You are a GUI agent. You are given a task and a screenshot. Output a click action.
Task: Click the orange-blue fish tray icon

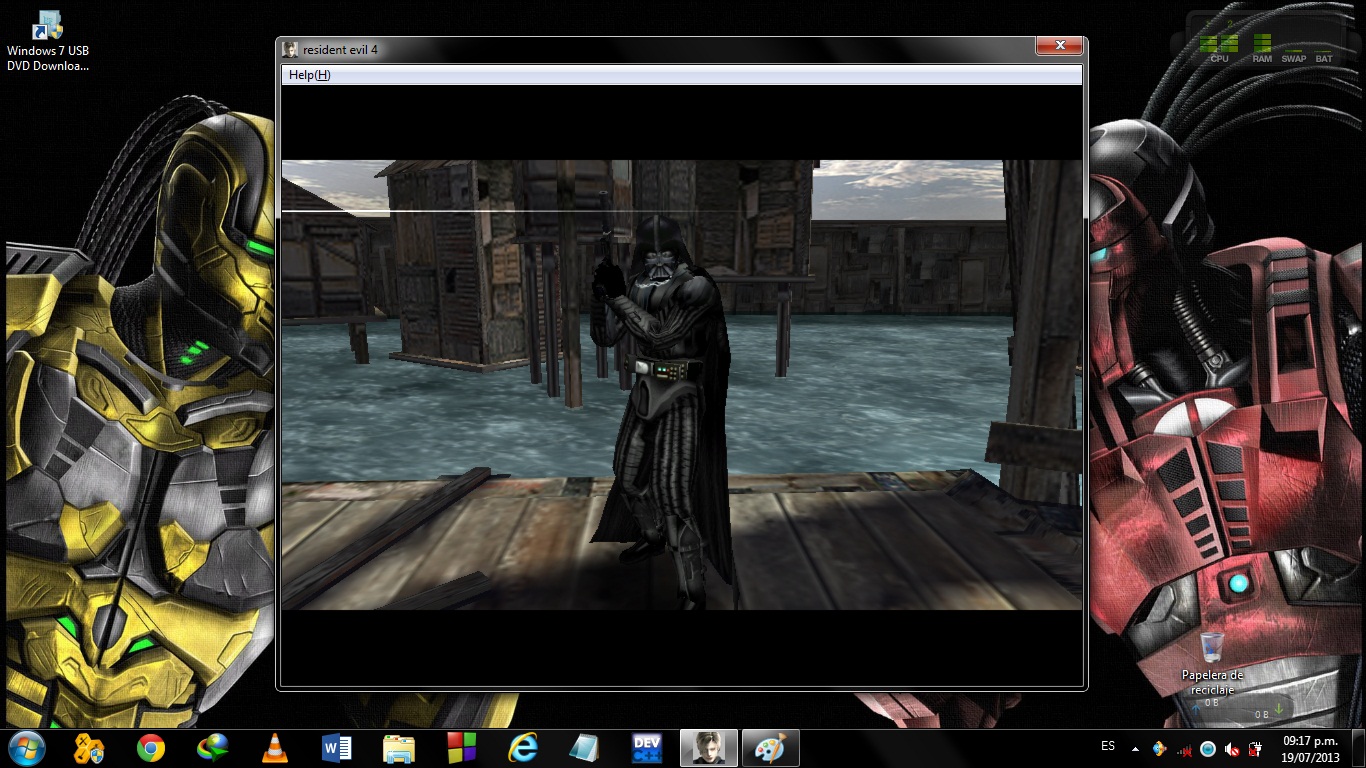pos(1160,748)
